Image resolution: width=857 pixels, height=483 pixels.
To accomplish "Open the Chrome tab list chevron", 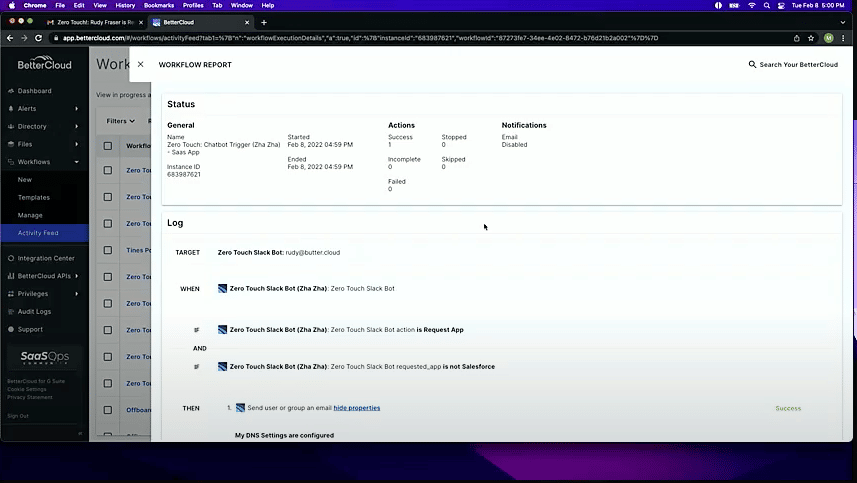I will (x=843, y=22).
